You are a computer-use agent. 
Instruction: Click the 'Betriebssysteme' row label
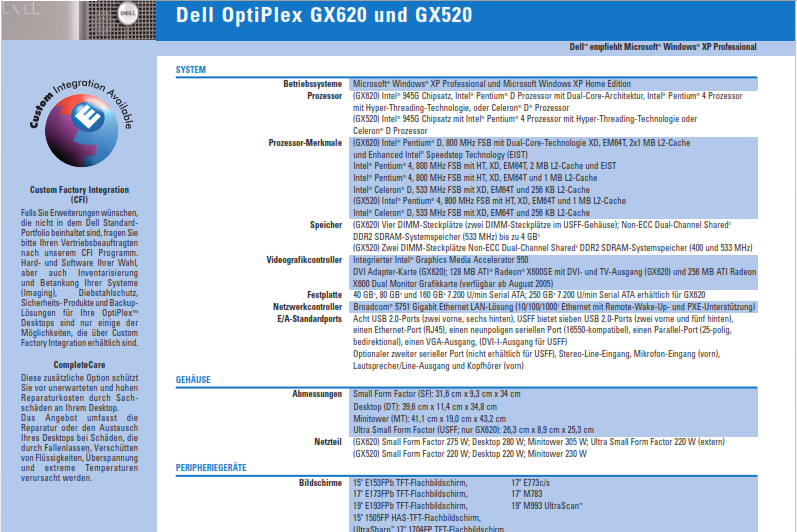(x=312, y=84)
